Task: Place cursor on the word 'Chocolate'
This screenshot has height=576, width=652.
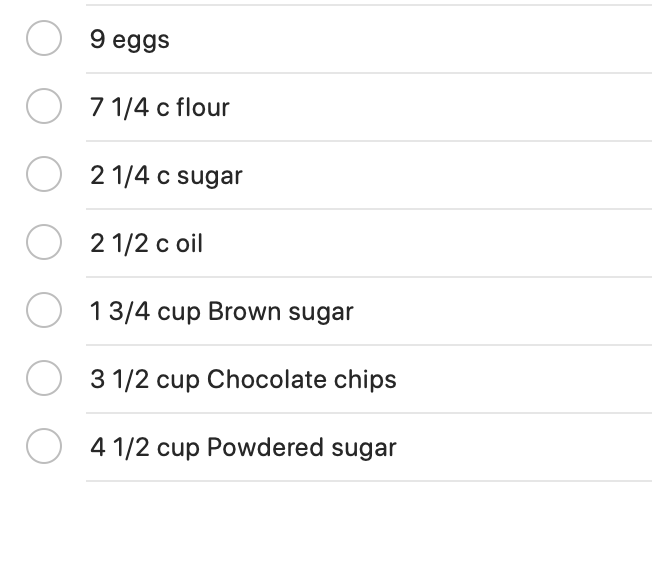Action: 267,379
